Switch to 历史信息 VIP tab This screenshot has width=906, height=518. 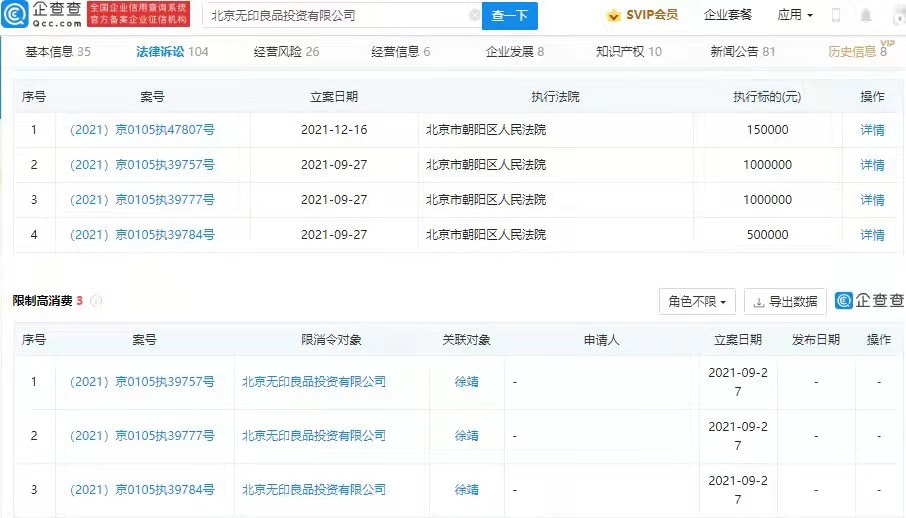point(860,50)
